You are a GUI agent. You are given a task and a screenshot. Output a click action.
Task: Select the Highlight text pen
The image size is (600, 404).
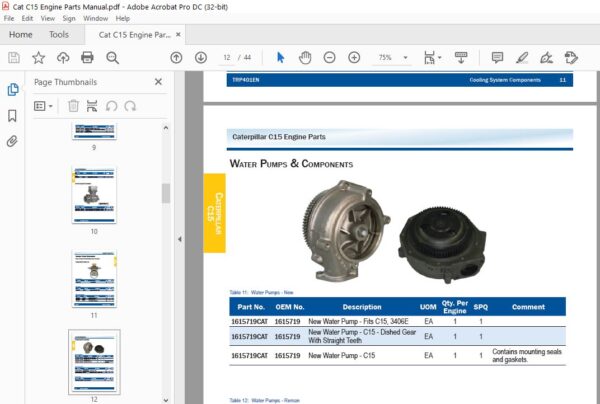tap(522, 58)
